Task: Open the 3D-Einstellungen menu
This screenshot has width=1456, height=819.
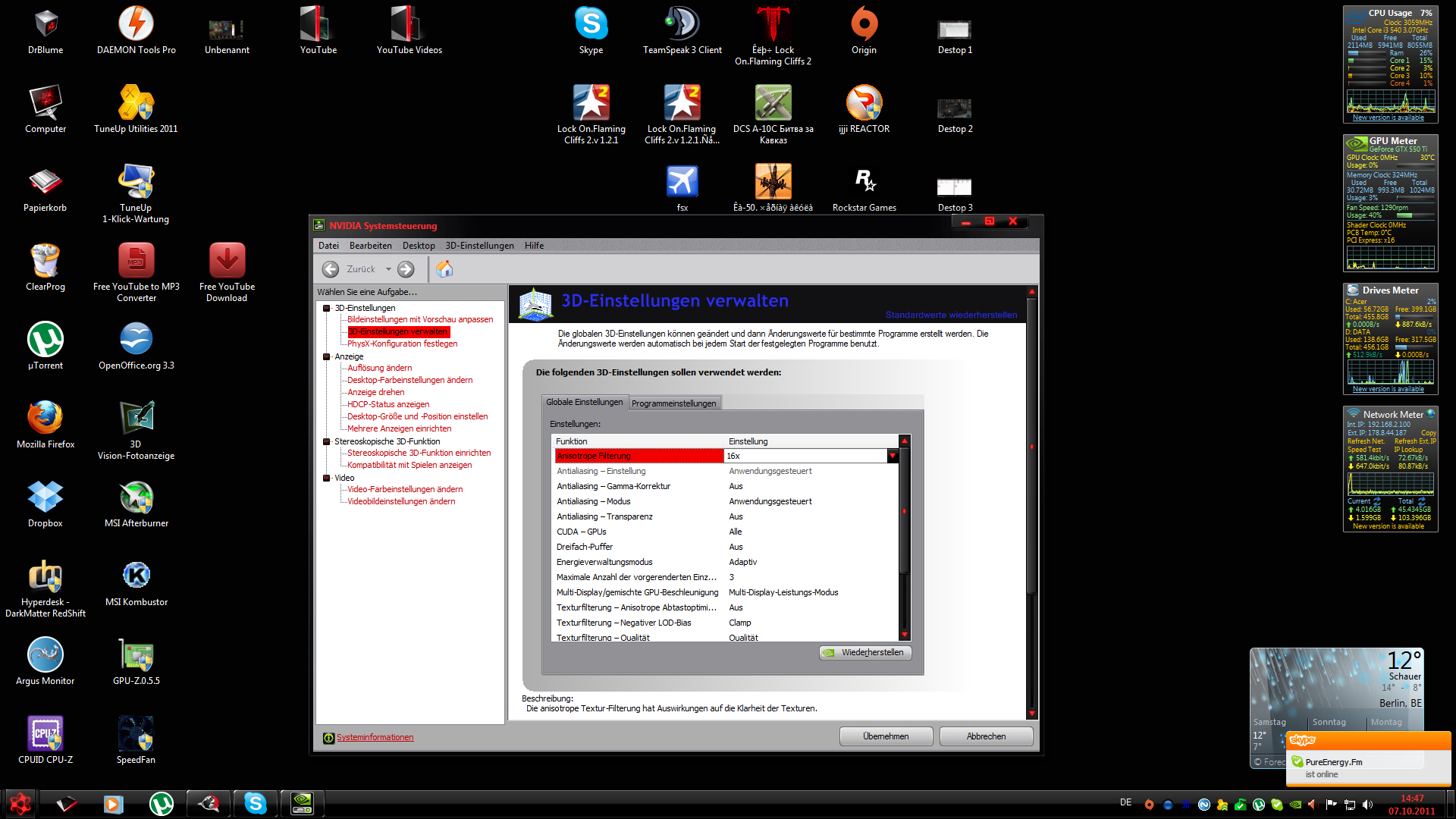Action: tap(479, 246)
